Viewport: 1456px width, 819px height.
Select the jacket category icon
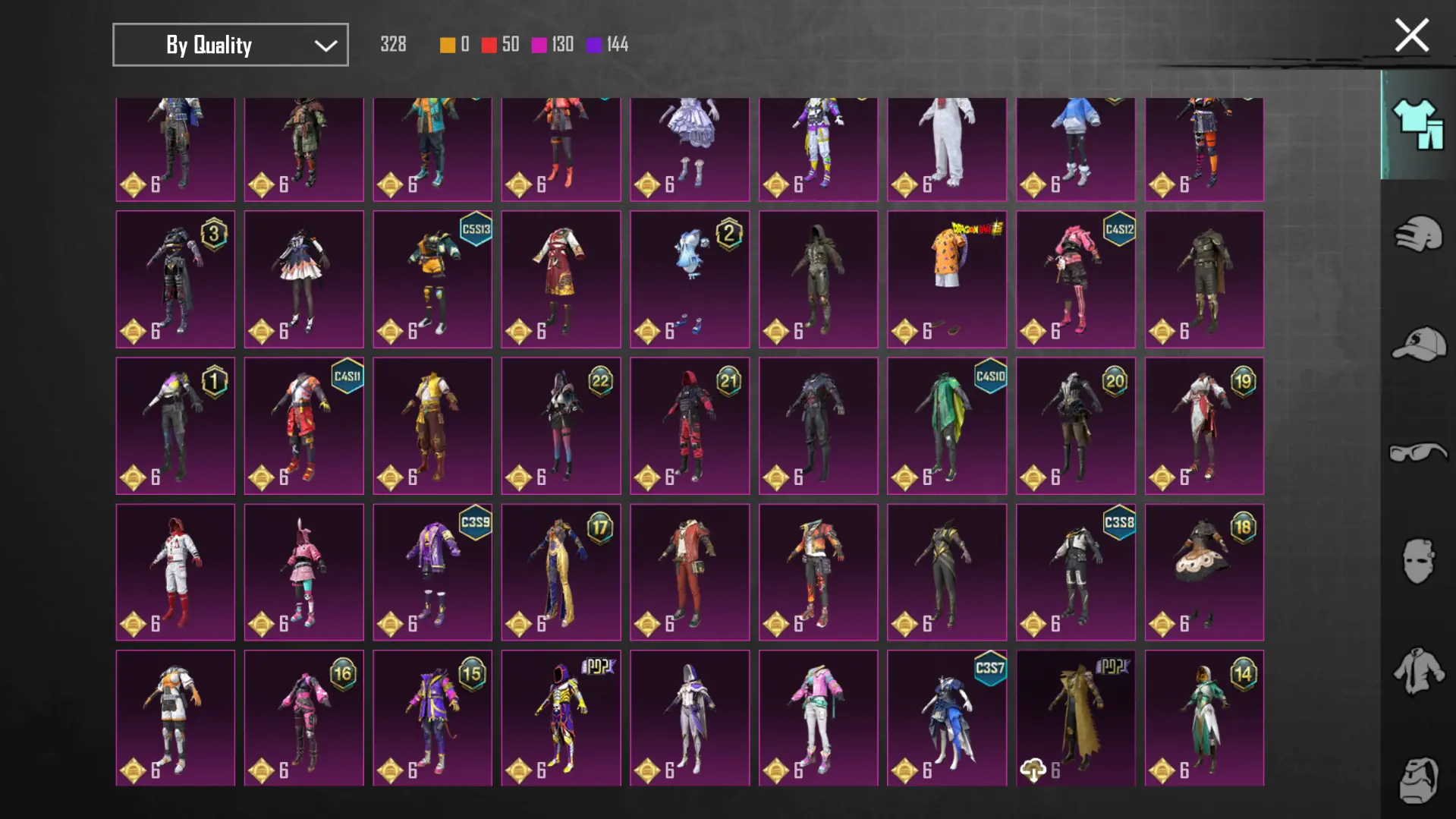(1417, 671)
